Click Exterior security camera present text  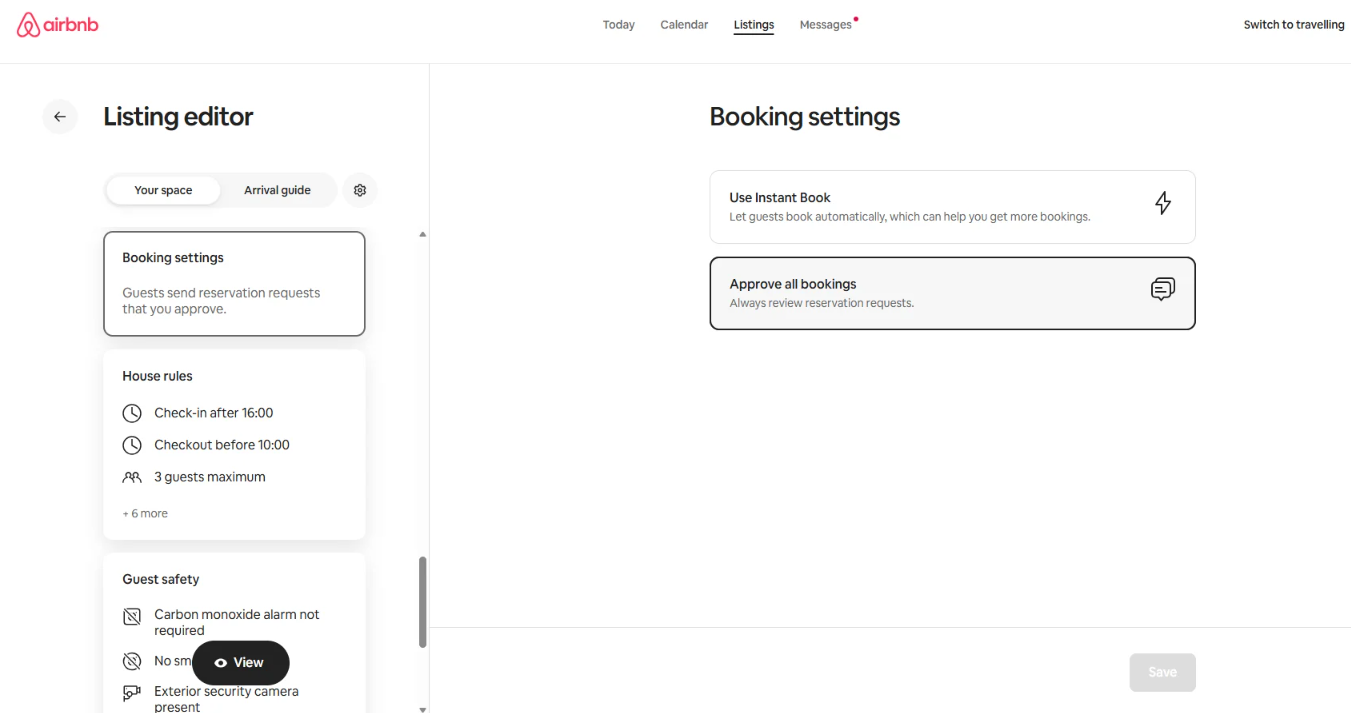(226, 699)
